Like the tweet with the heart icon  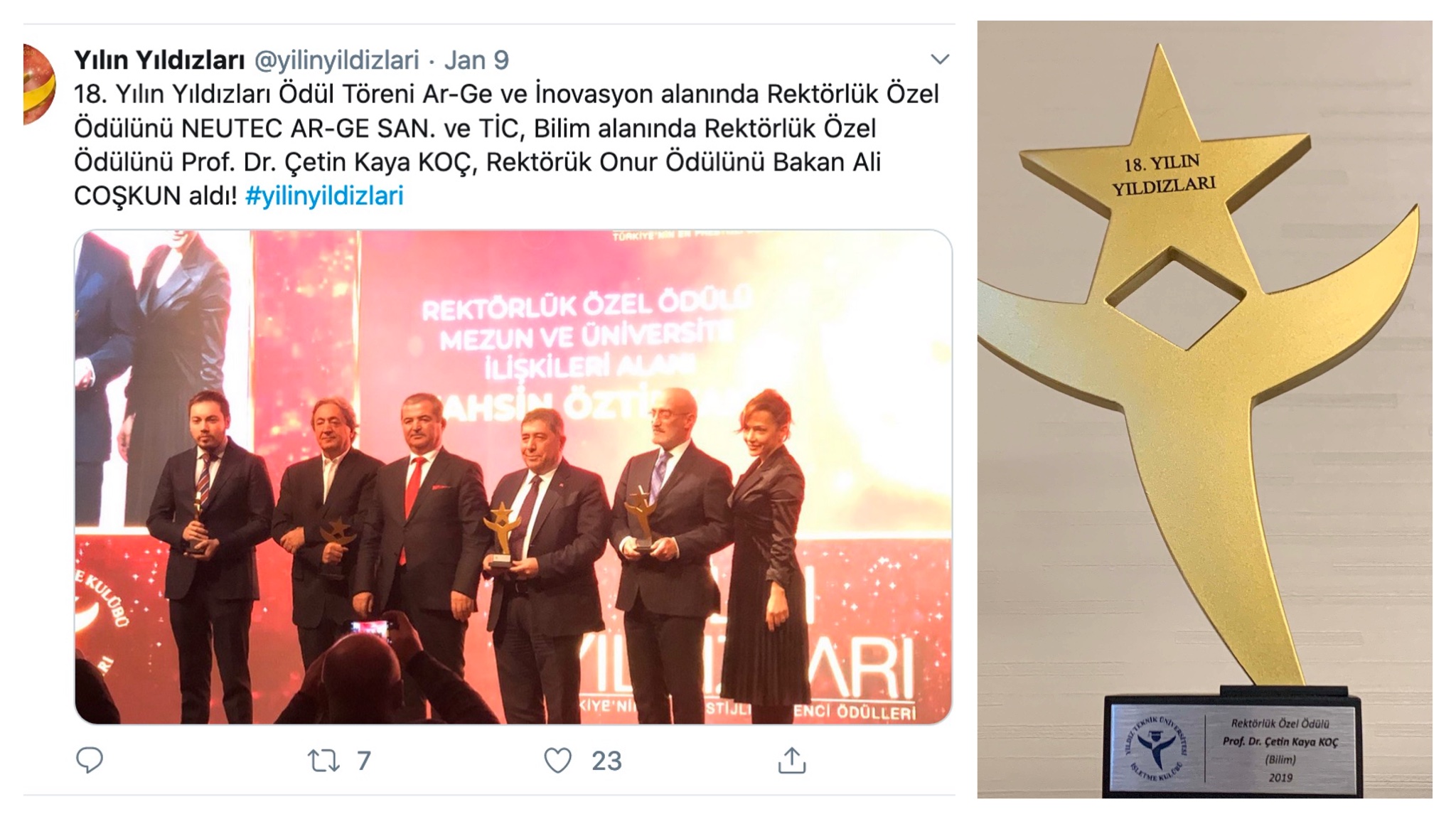[557, 761]
